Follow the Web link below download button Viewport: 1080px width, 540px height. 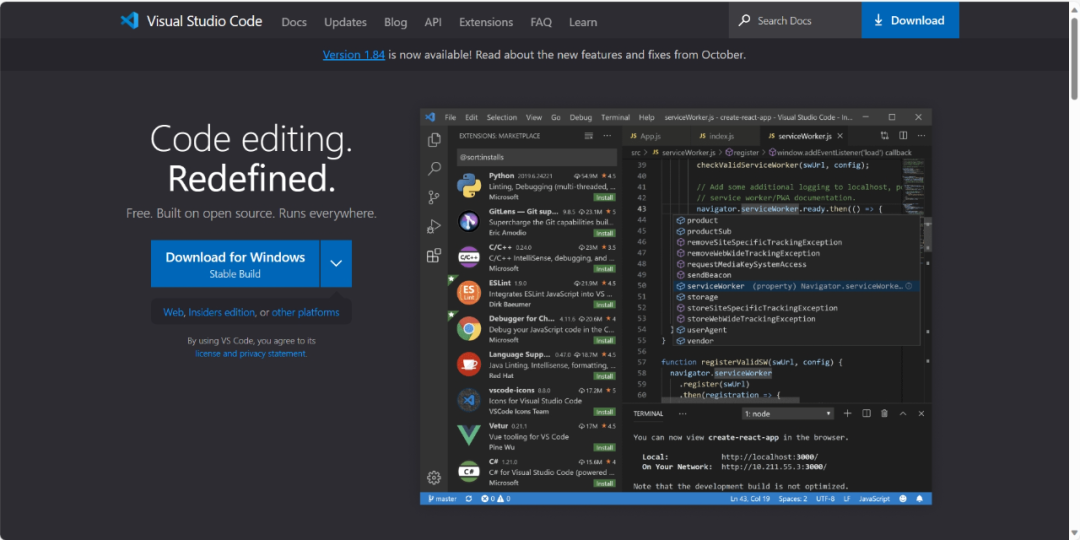point(173,312)
